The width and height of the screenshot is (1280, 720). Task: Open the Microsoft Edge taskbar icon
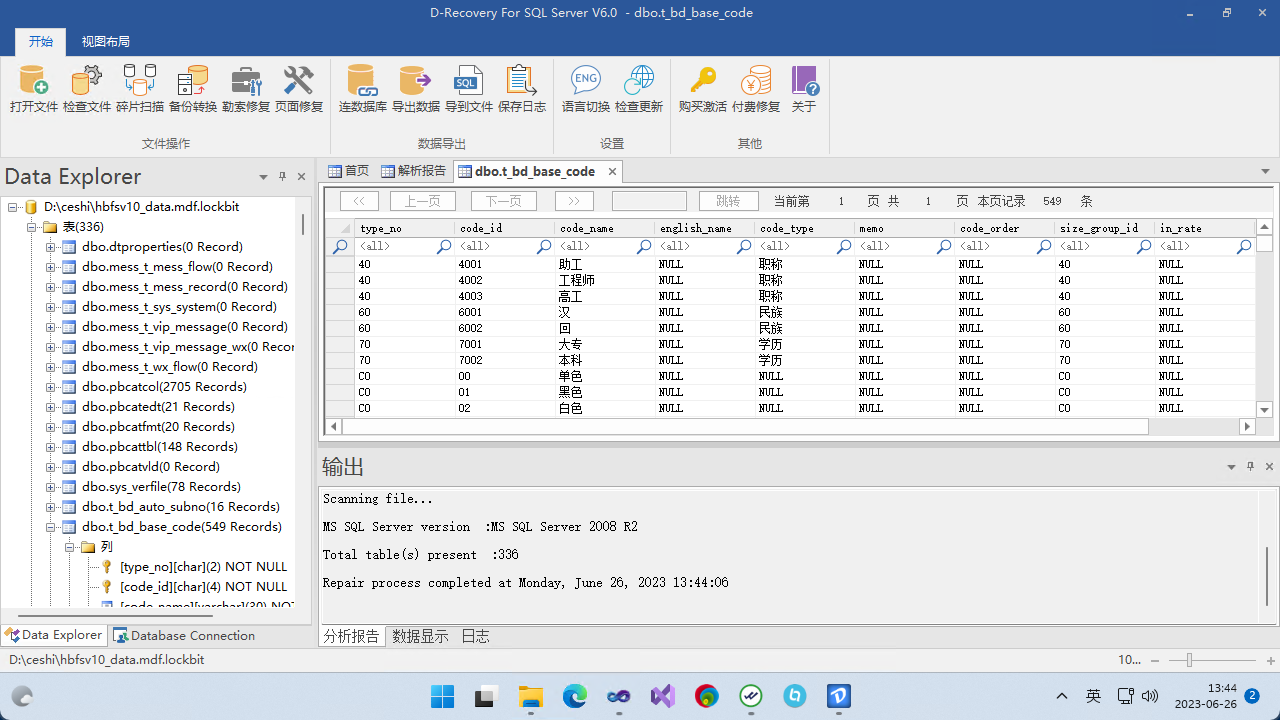574,695
